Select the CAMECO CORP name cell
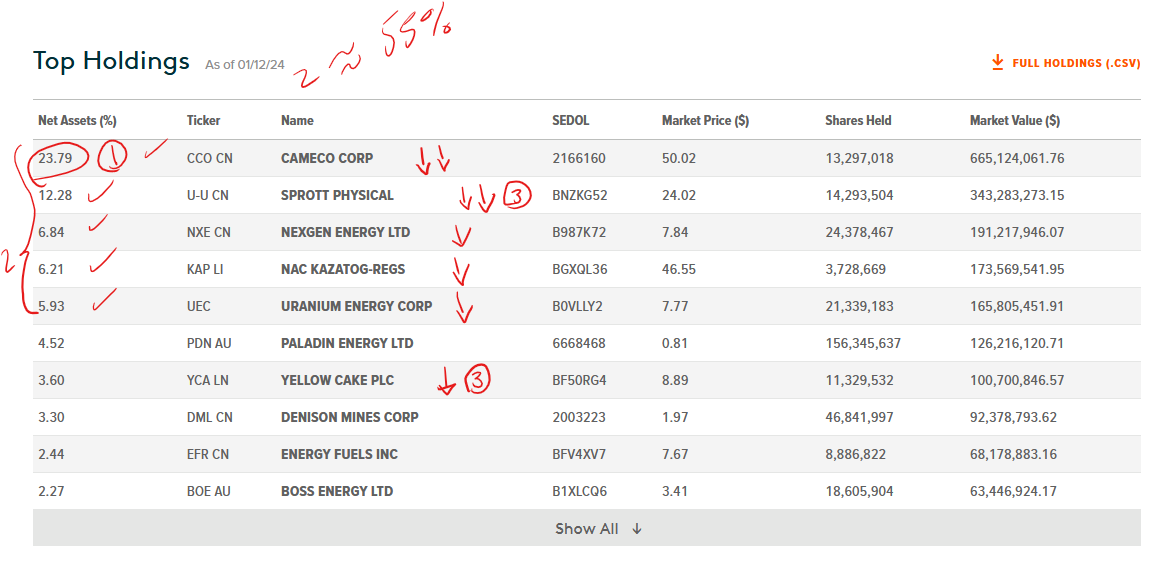 click(327, 158)
